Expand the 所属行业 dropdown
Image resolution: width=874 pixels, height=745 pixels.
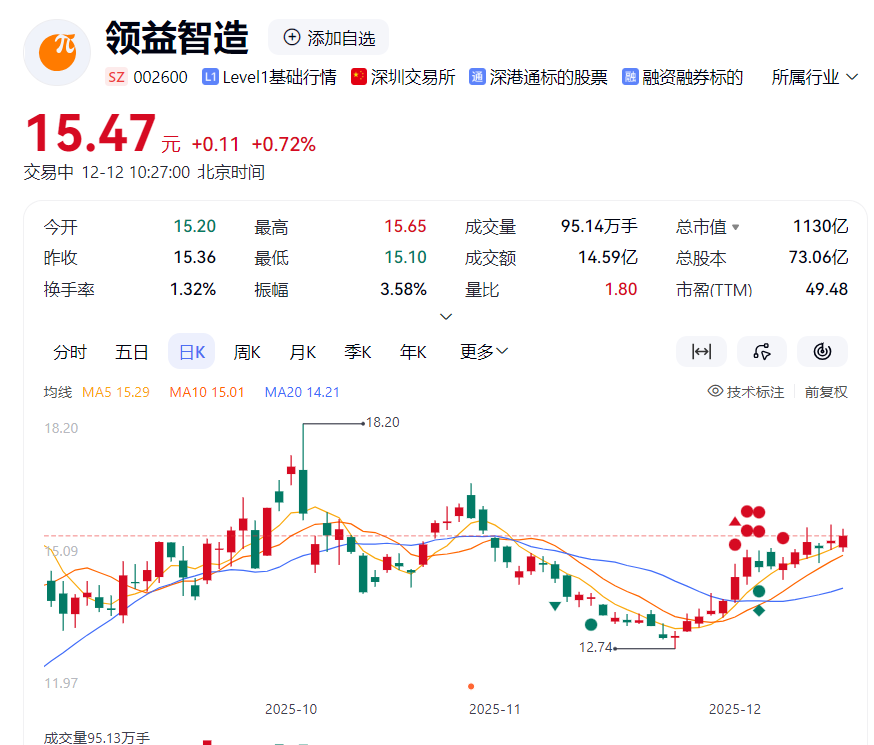point(814,77)
